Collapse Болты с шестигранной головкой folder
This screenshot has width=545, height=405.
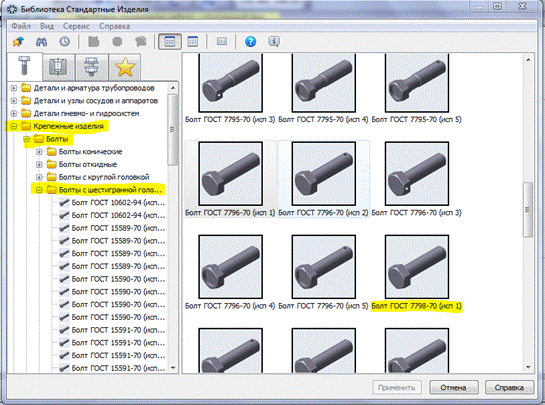click(x=39, y=190)
